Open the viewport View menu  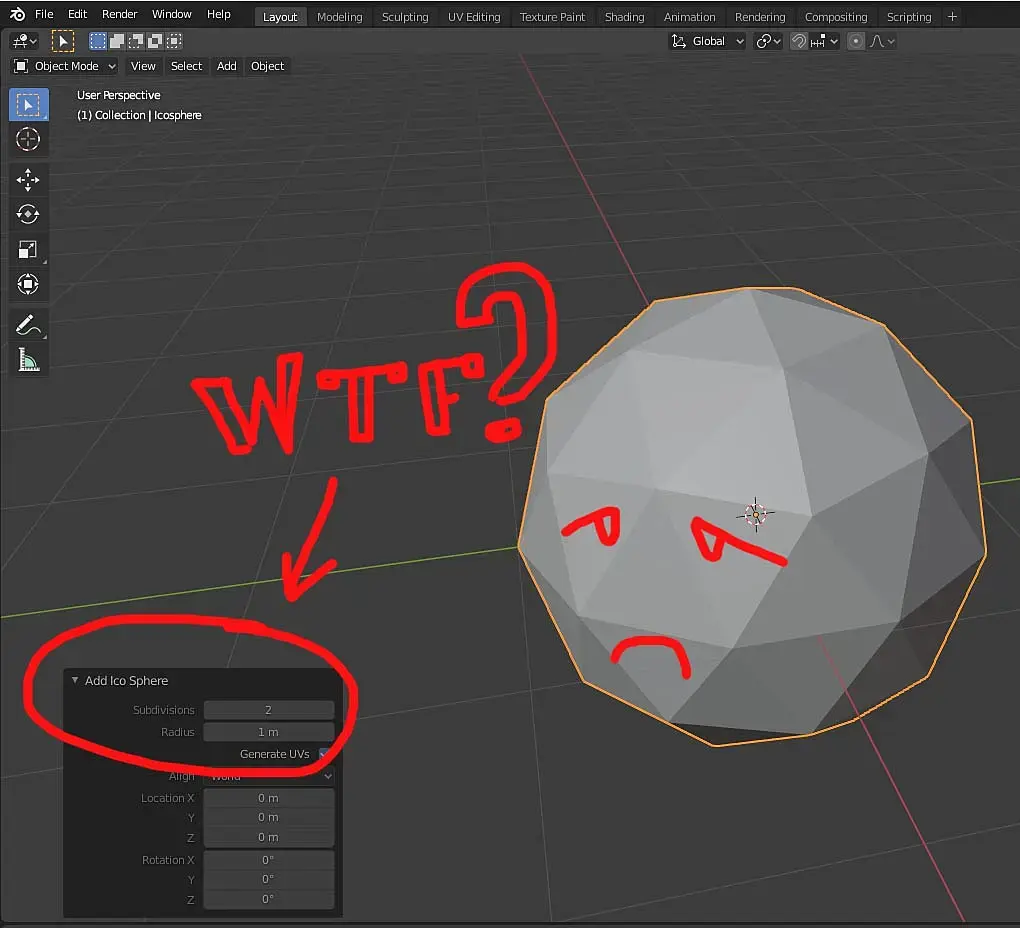[143, 66]
